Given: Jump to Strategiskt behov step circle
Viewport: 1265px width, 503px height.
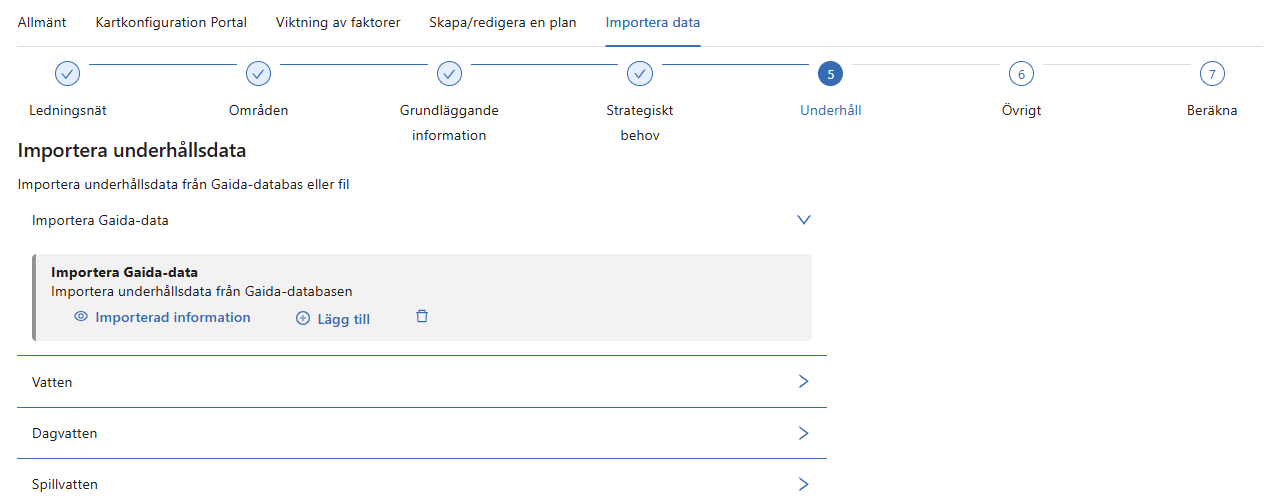Looking at the screenshot, I should 640,74.
